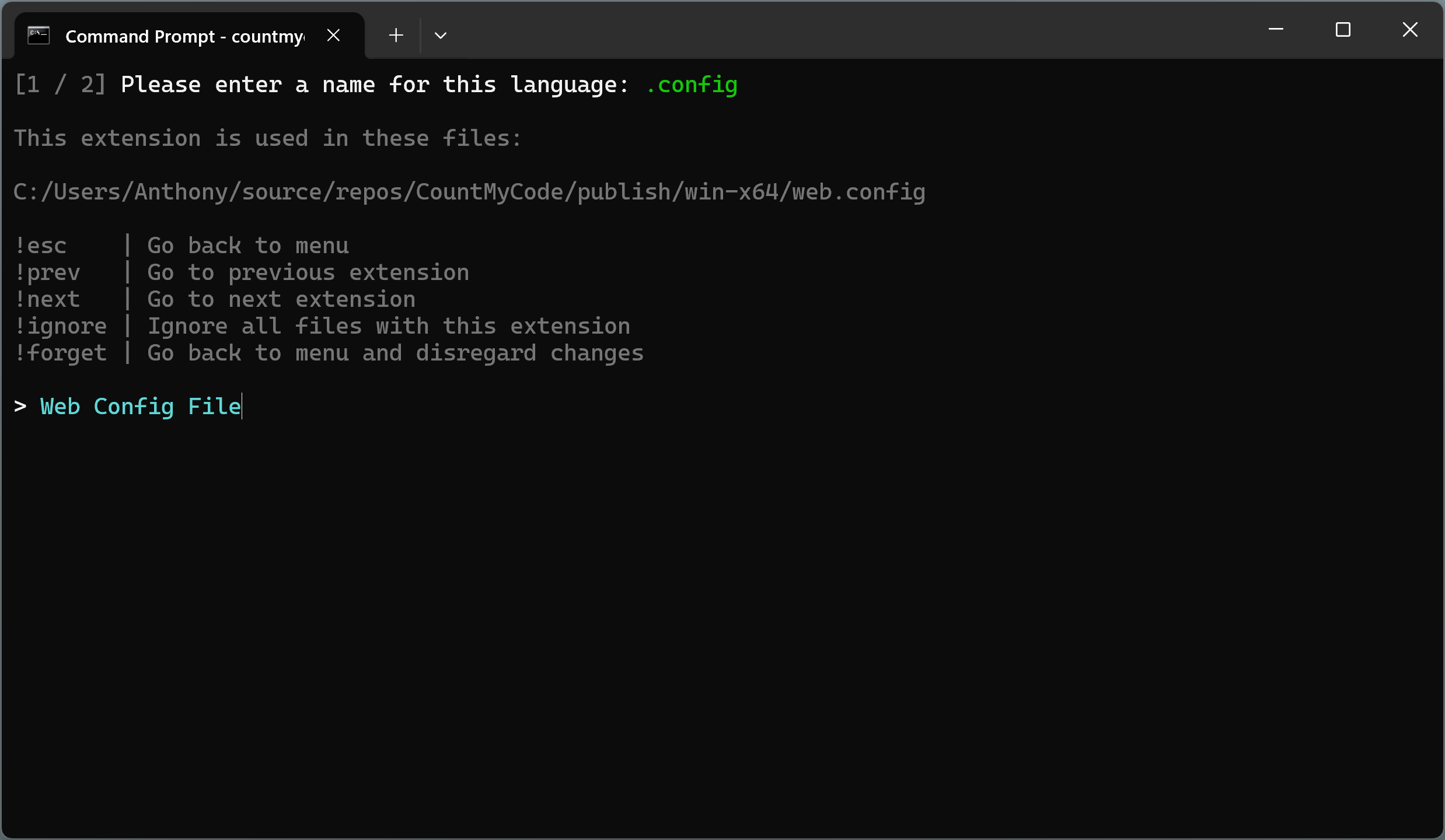1445x840 pixels.
Task: Open a new terminal tab
Action: (x=396, y=36)
